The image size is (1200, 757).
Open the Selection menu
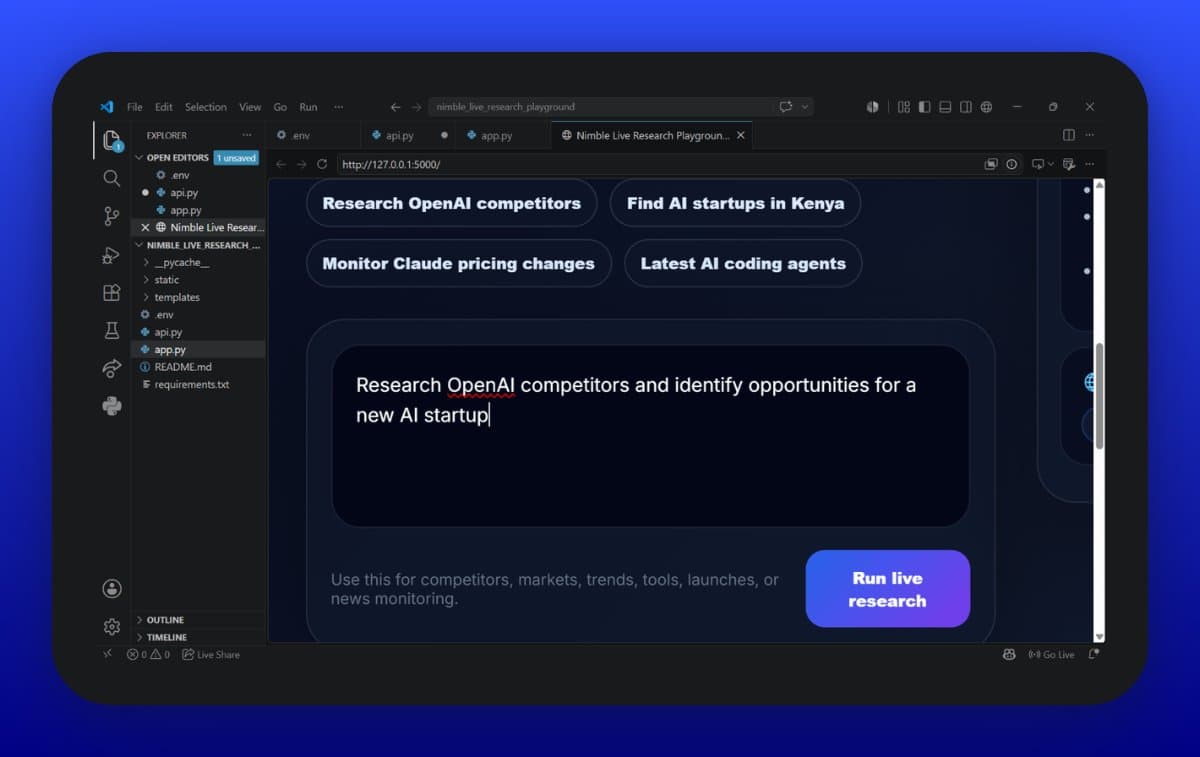click(x=206, y=107)
